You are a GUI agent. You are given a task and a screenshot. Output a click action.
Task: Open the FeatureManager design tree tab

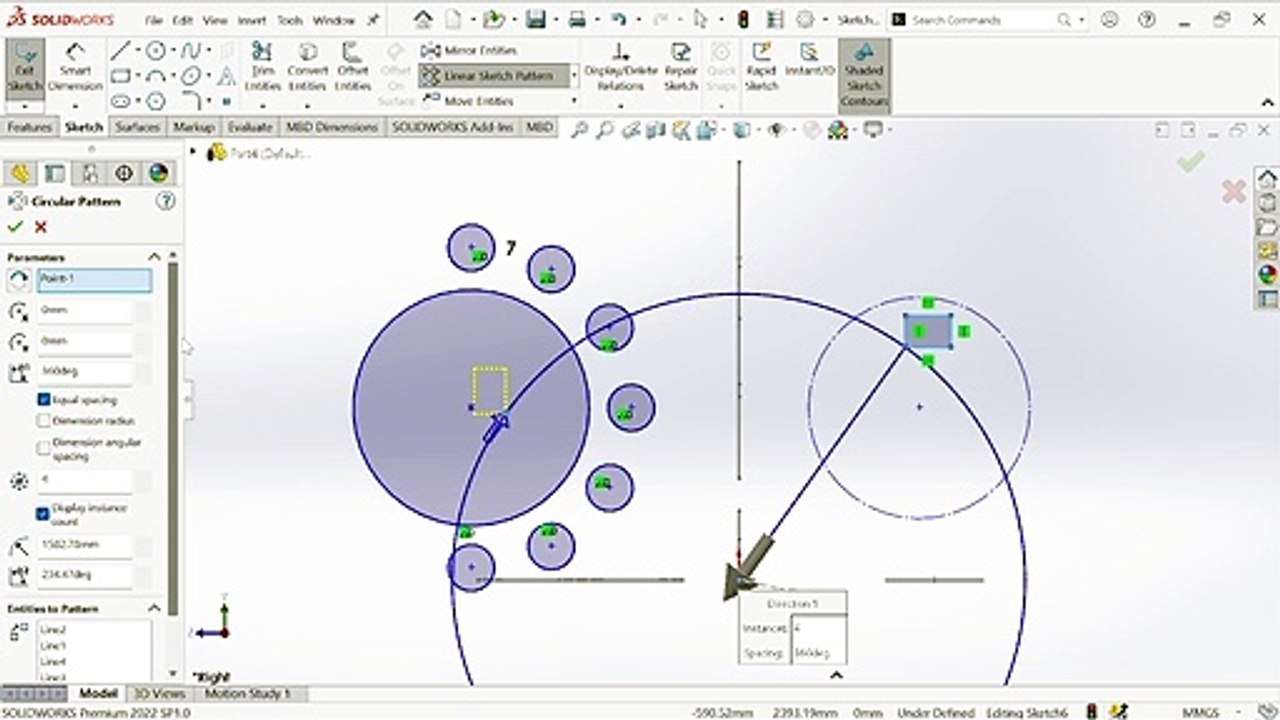click(21, 173)
